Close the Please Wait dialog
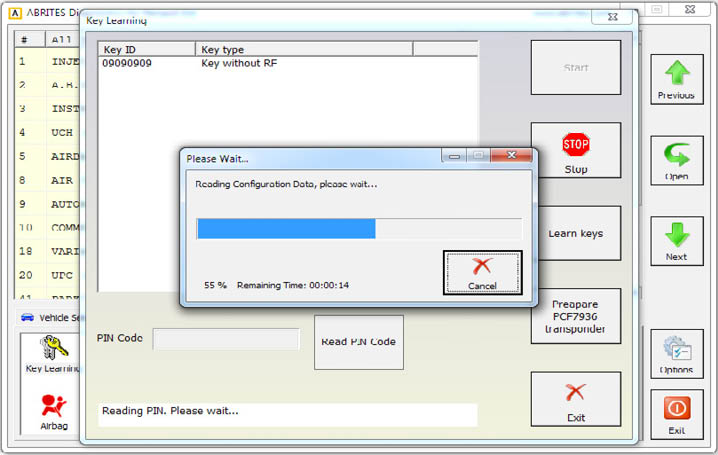 click(x=512, y=157)
